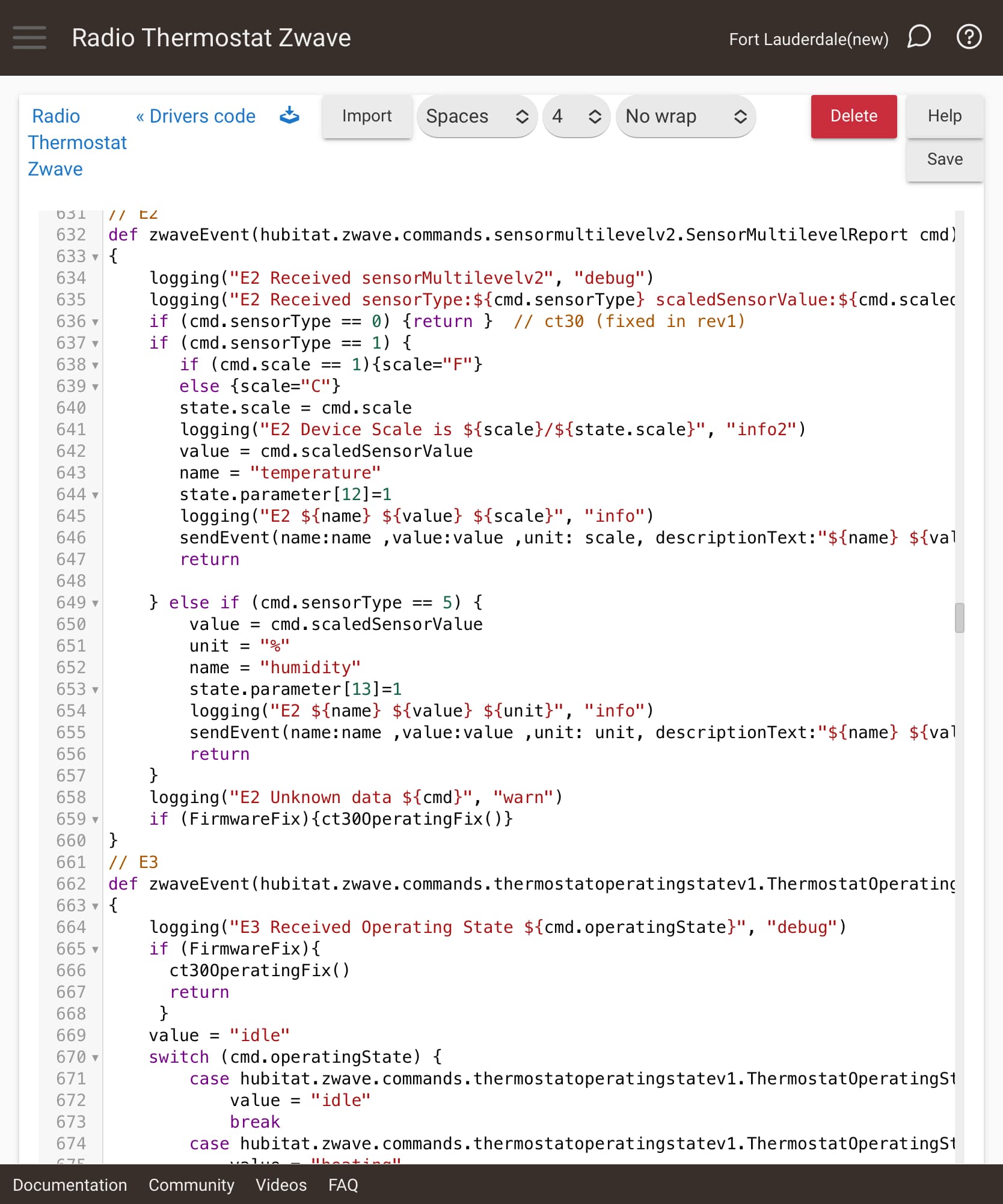1003x1204 pixels.
Task: Click the help question mark icon
Action: 968,37
